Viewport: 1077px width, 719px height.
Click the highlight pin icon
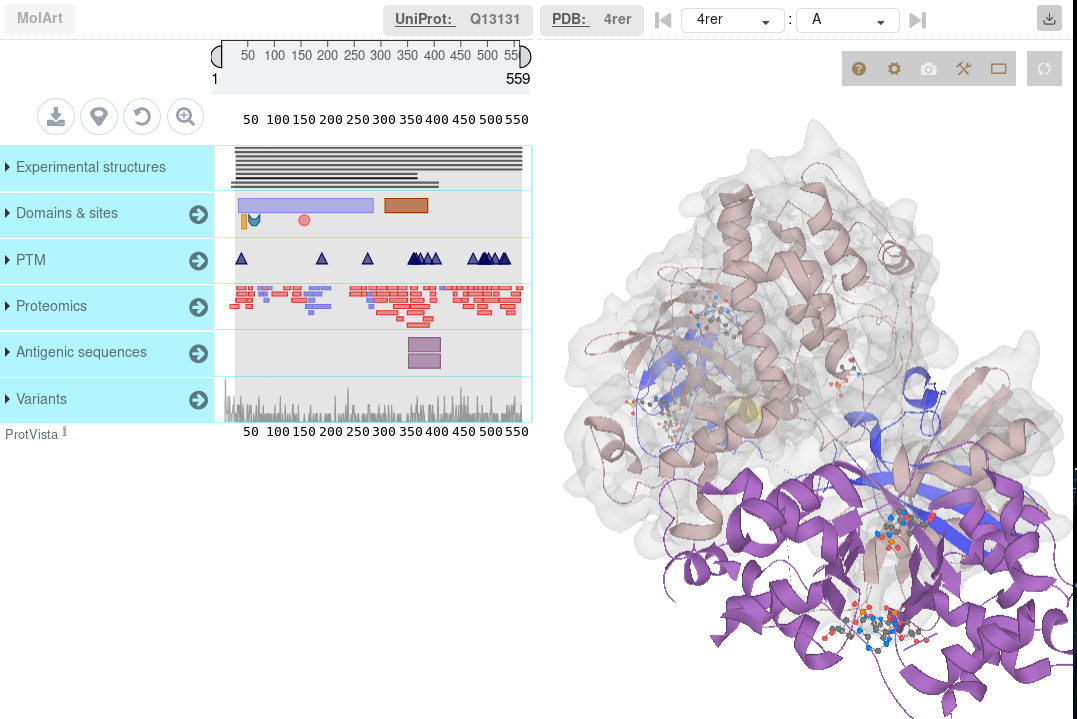(x=99, y=116)
